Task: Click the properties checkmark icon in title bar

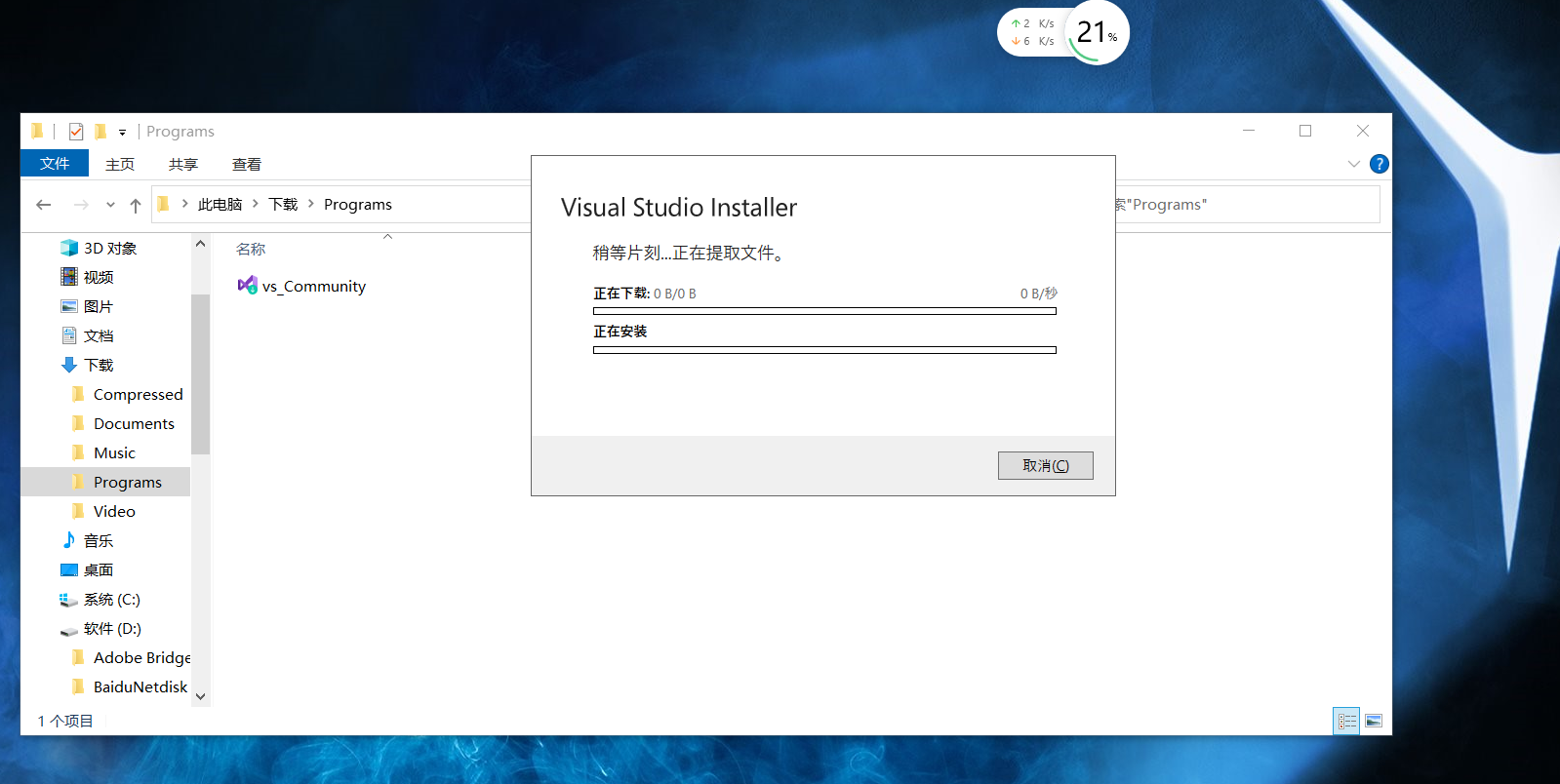Action: tap(76, 132)
